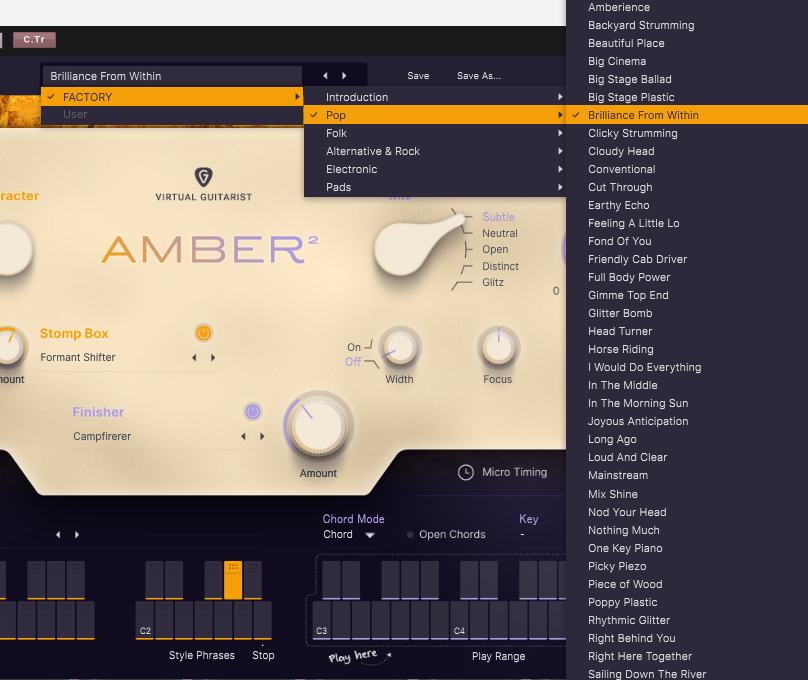Set the Mix character to Distinct

tap(500, 266)
